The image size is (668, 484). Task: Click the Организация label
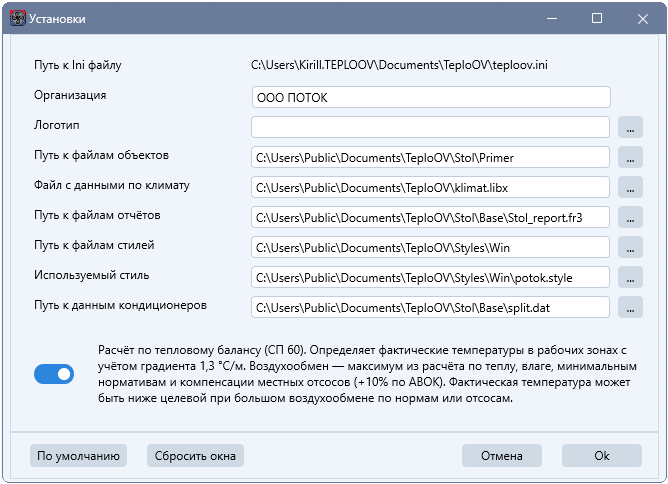[70, 95]
